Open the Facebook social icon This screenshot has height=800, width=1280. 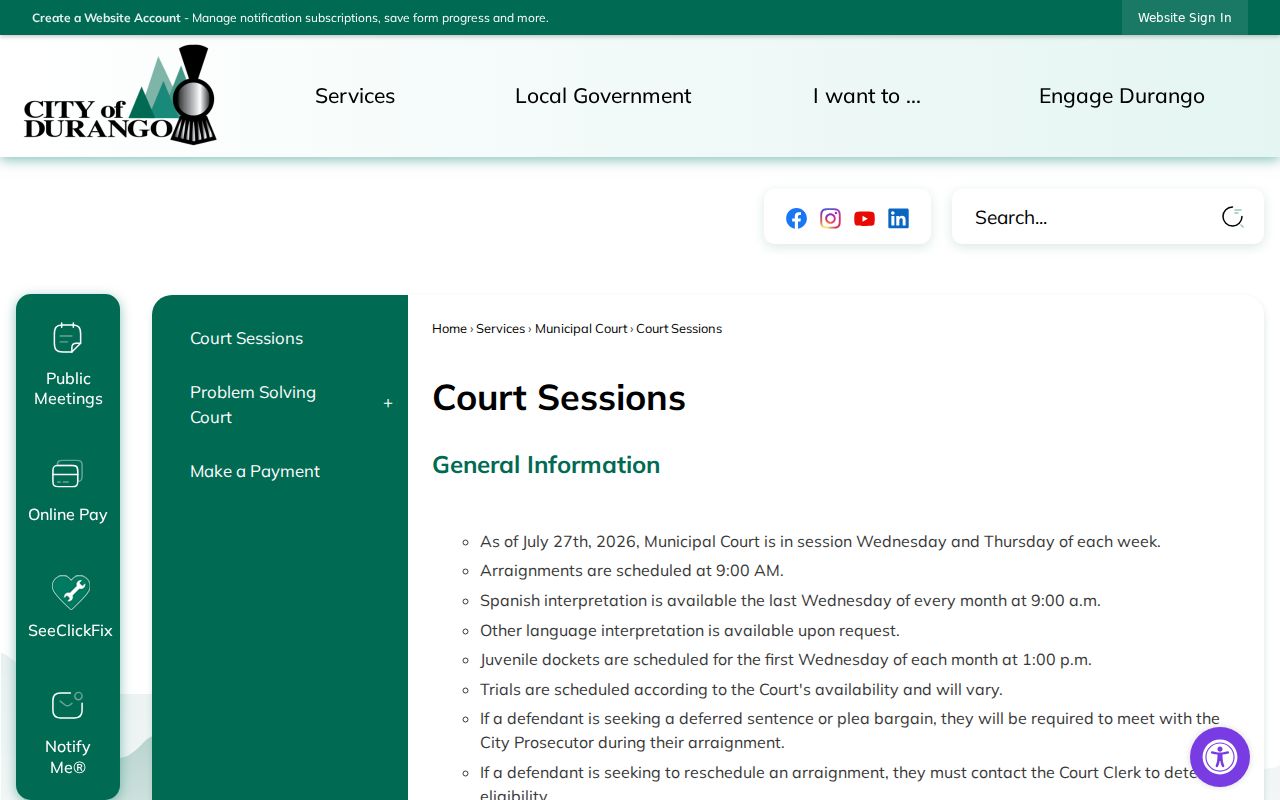click(x=796, y=218)
